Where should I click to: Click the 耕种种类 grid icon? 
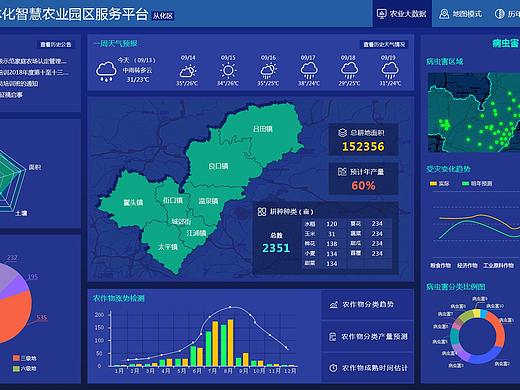(x=262, y=211)
